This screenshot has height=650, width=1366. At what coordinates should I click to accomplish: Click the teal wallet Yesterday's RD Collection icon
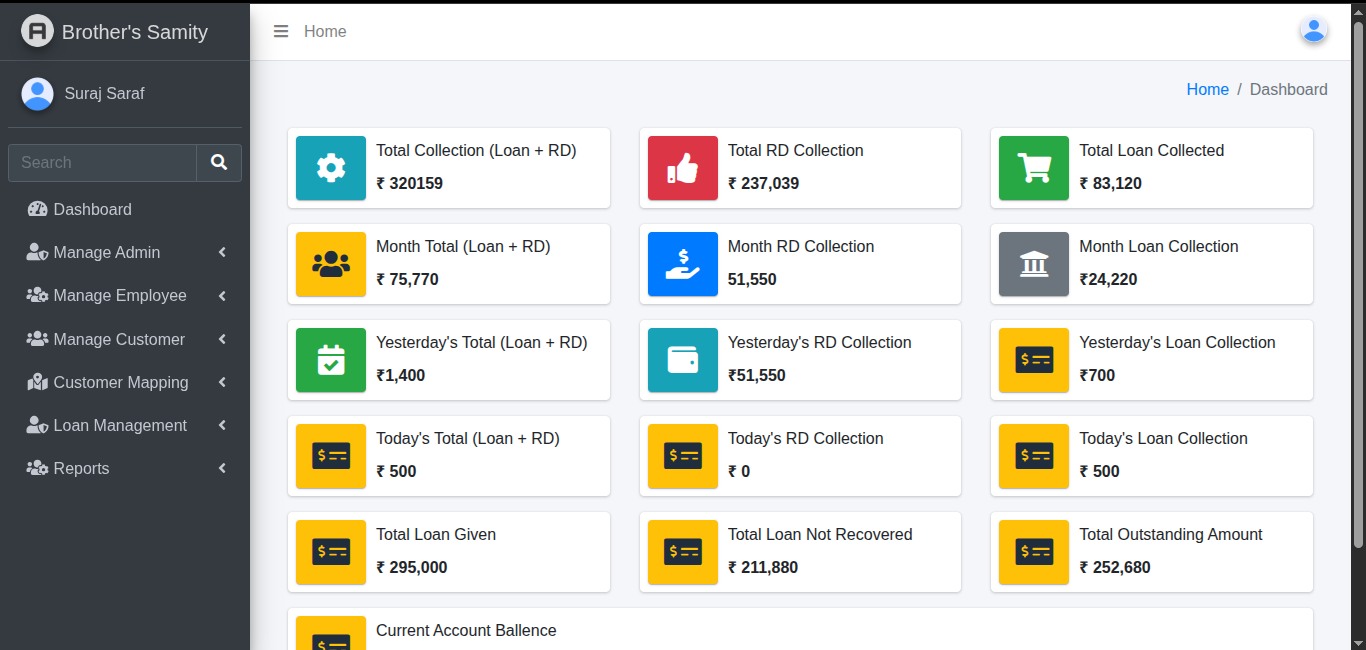682,360
